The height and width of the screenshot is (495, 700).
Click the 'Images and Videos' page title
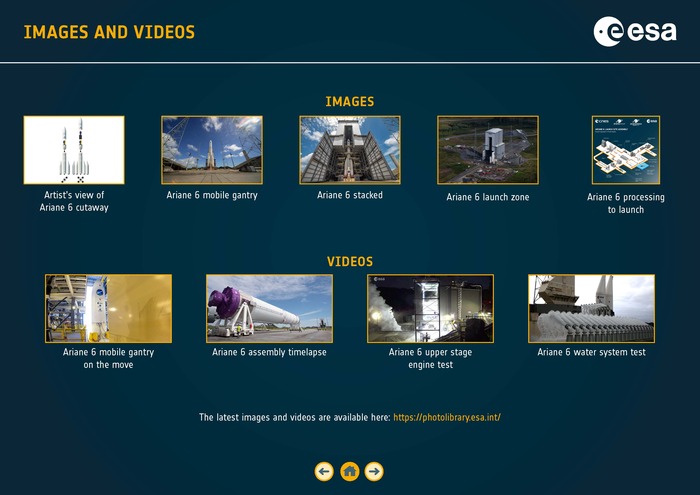click(x=109, y=33)
